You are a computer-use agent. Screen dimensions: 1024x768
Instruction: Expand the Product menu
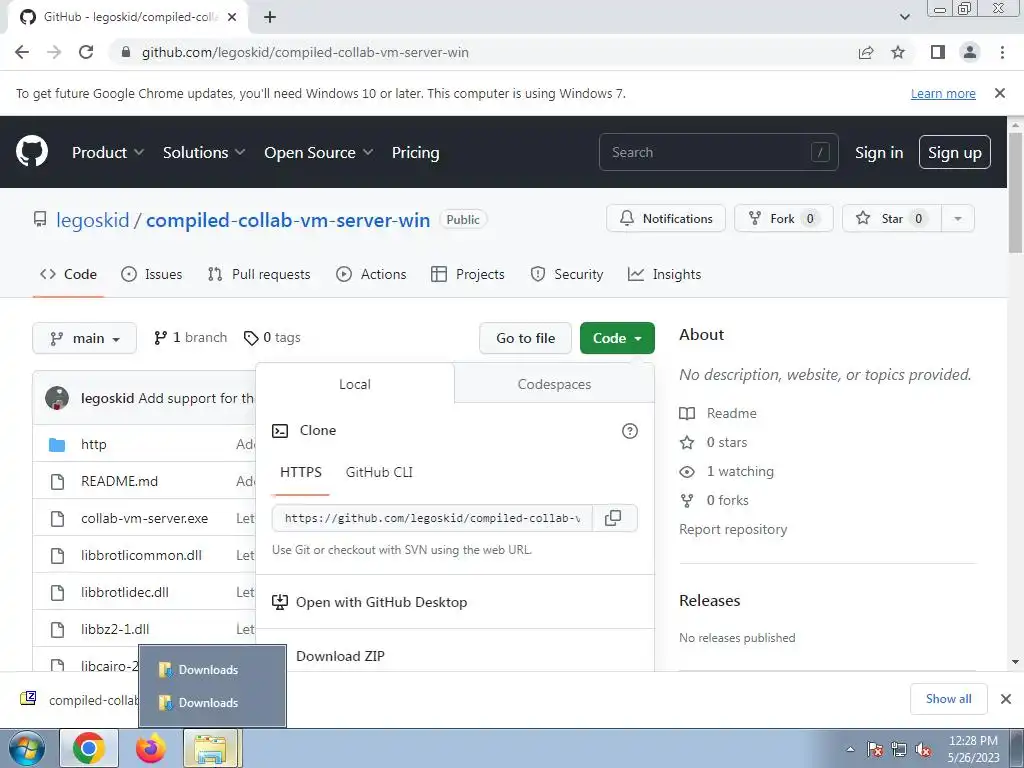pos(108,152)
